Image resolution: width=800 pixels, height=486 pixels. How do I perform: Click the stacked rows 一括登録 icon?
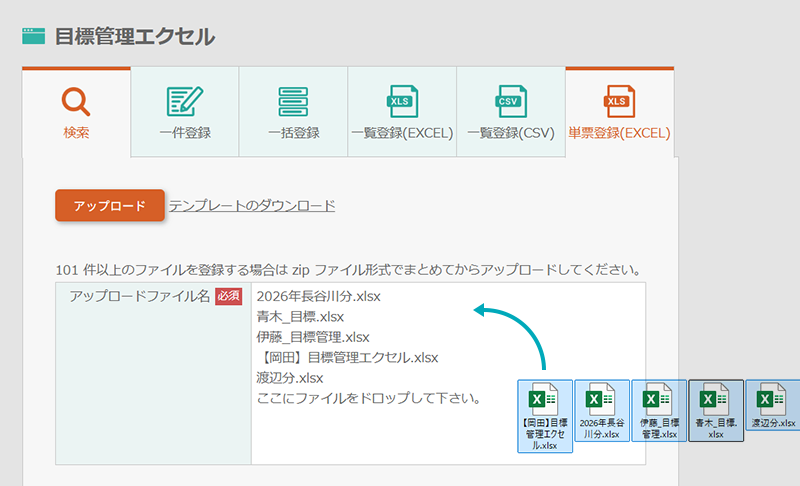[293, 101]
